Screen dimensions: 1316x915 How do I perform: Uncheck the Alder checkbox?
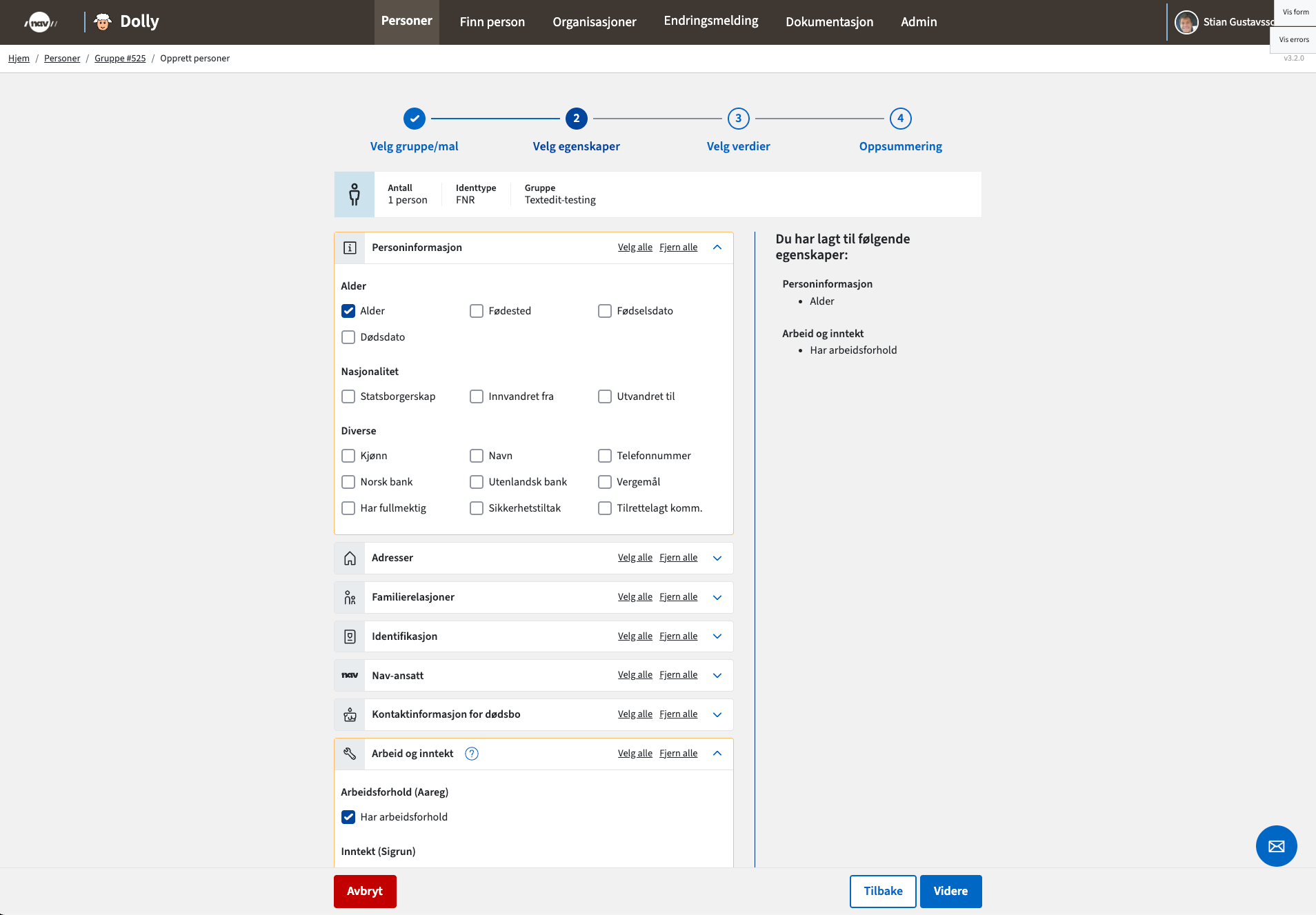pyautogui.click(x=348, y=311)
